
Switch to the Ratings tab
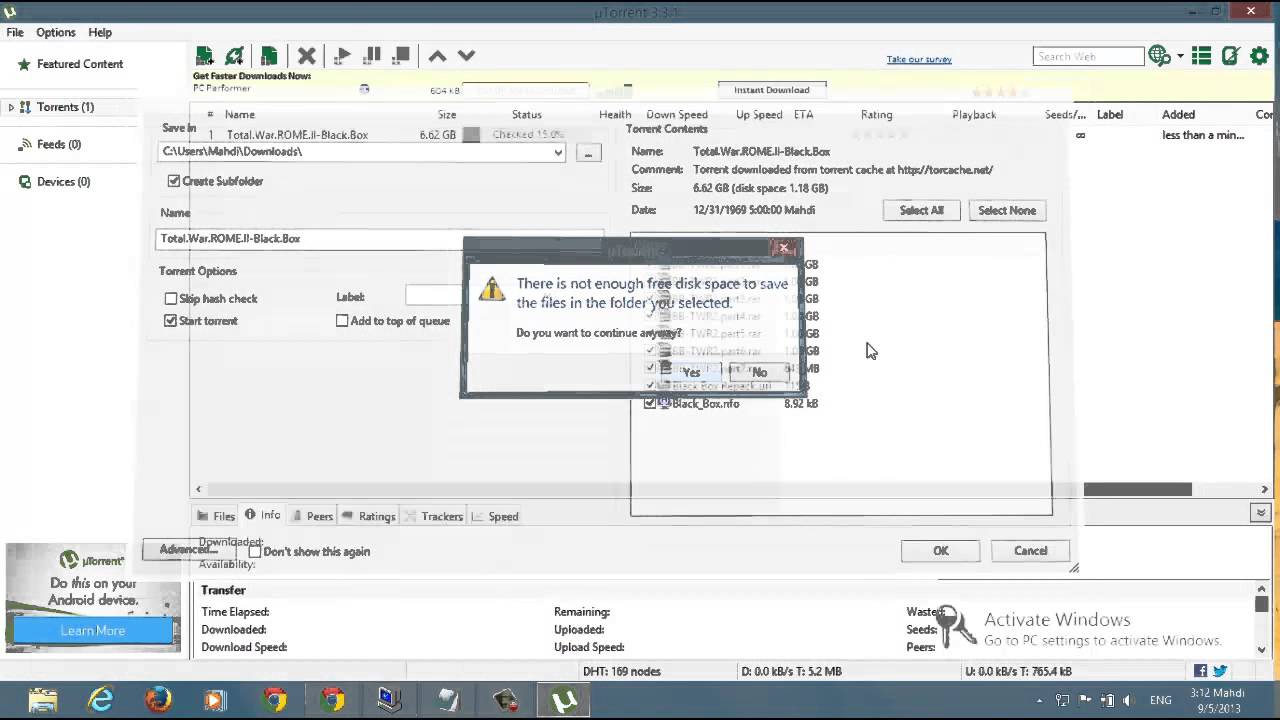pyautogui.click(x=369, y=516)
